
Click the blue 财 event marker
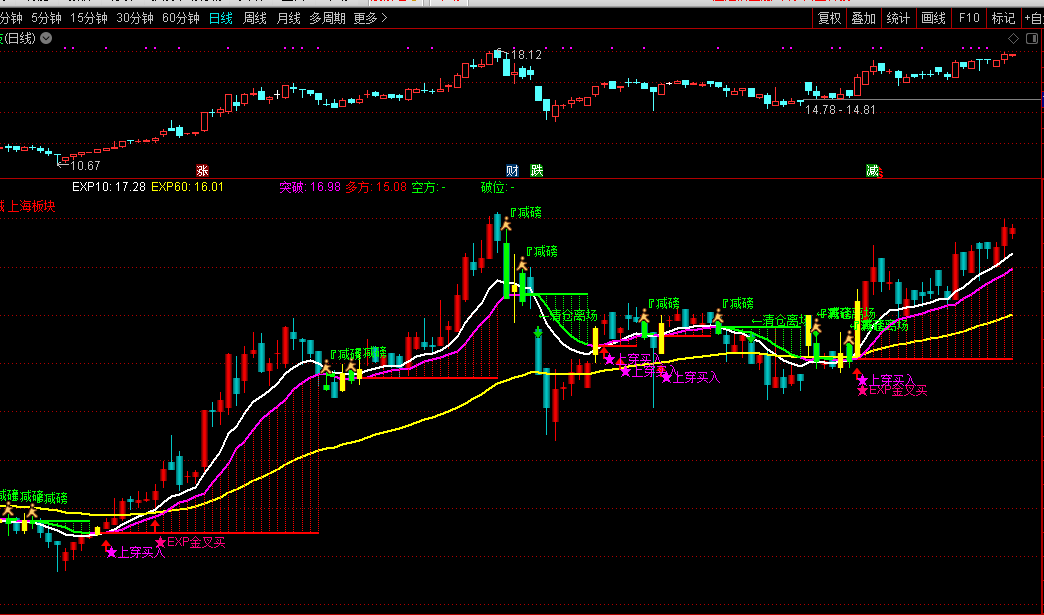point(511,171)
